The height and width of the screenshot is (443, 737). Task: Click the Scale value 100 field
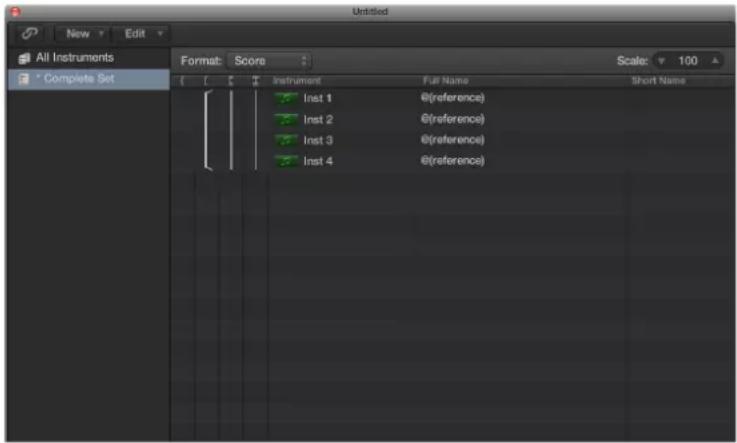(x=688, y=61)
